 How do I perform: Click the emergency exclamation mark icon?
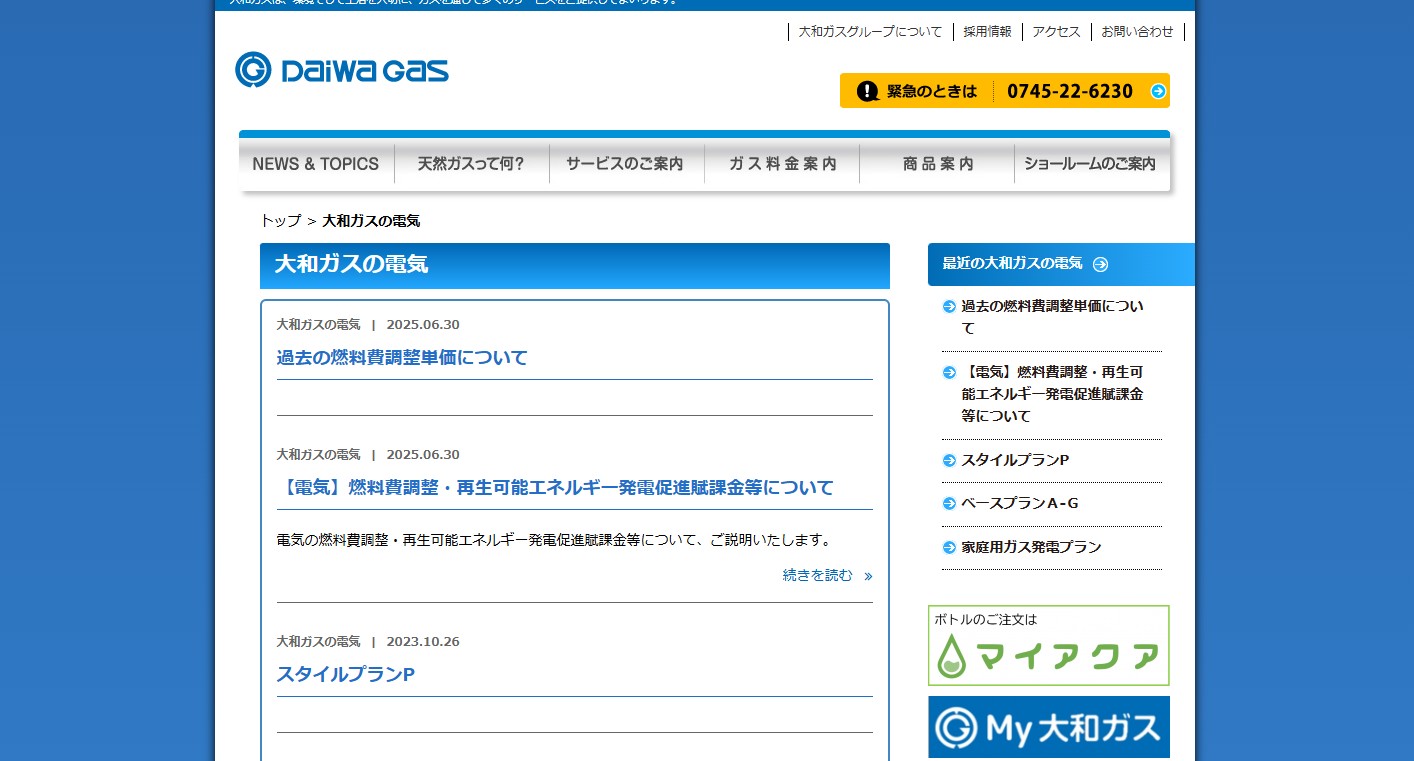tap(868, 91)
